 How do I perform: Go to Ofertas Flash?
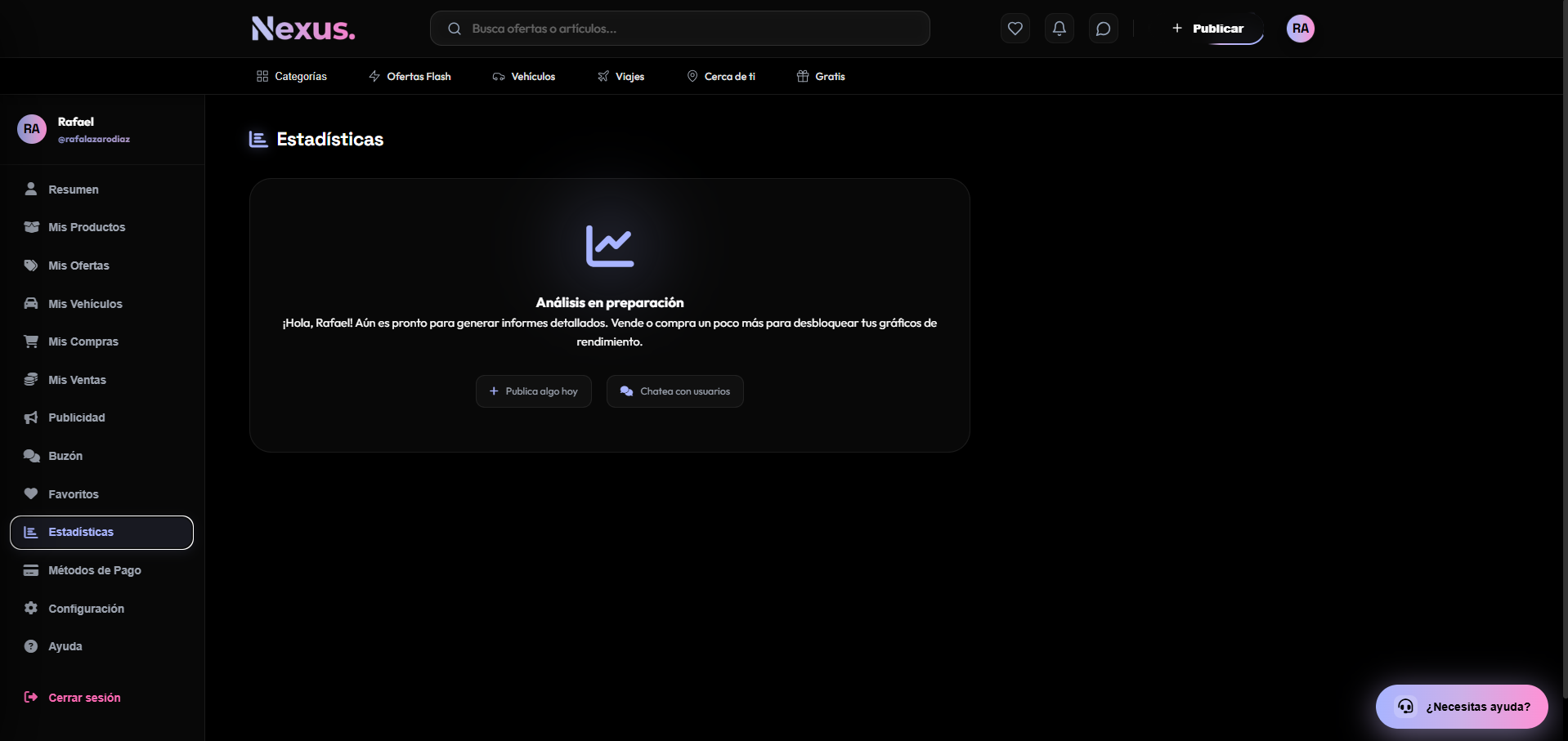[410, 76]
